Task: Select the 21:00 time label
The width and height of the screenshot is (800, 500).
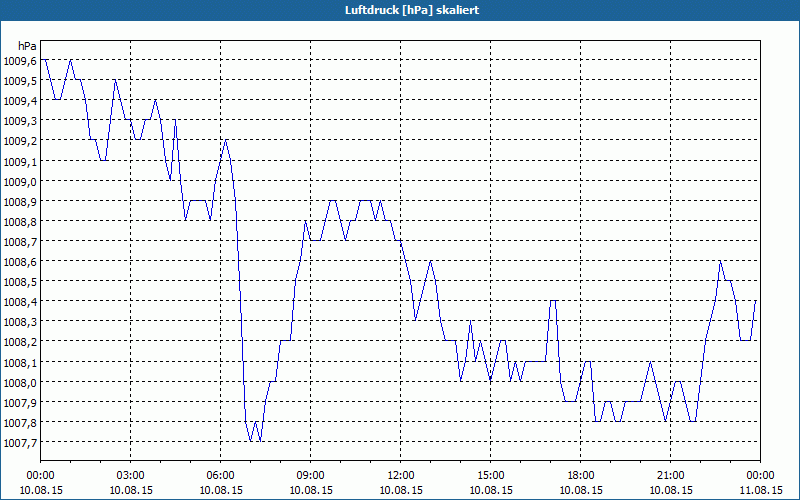Action: pyautogui.click(x=670, y=476)
